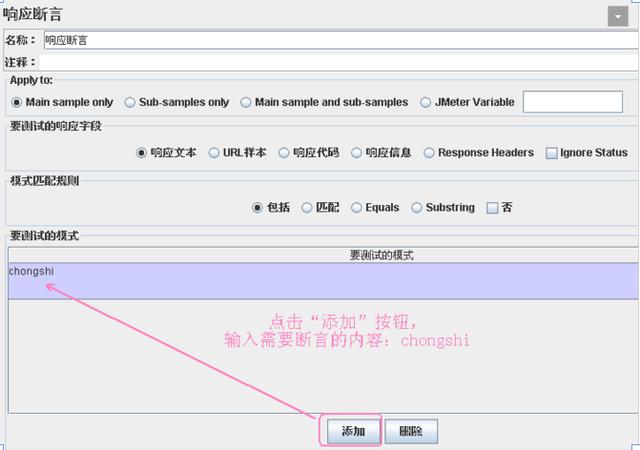Select the chongshi pattern row
Screen dimensions: 640x450
pyautogui.click(x=323, y=281)
